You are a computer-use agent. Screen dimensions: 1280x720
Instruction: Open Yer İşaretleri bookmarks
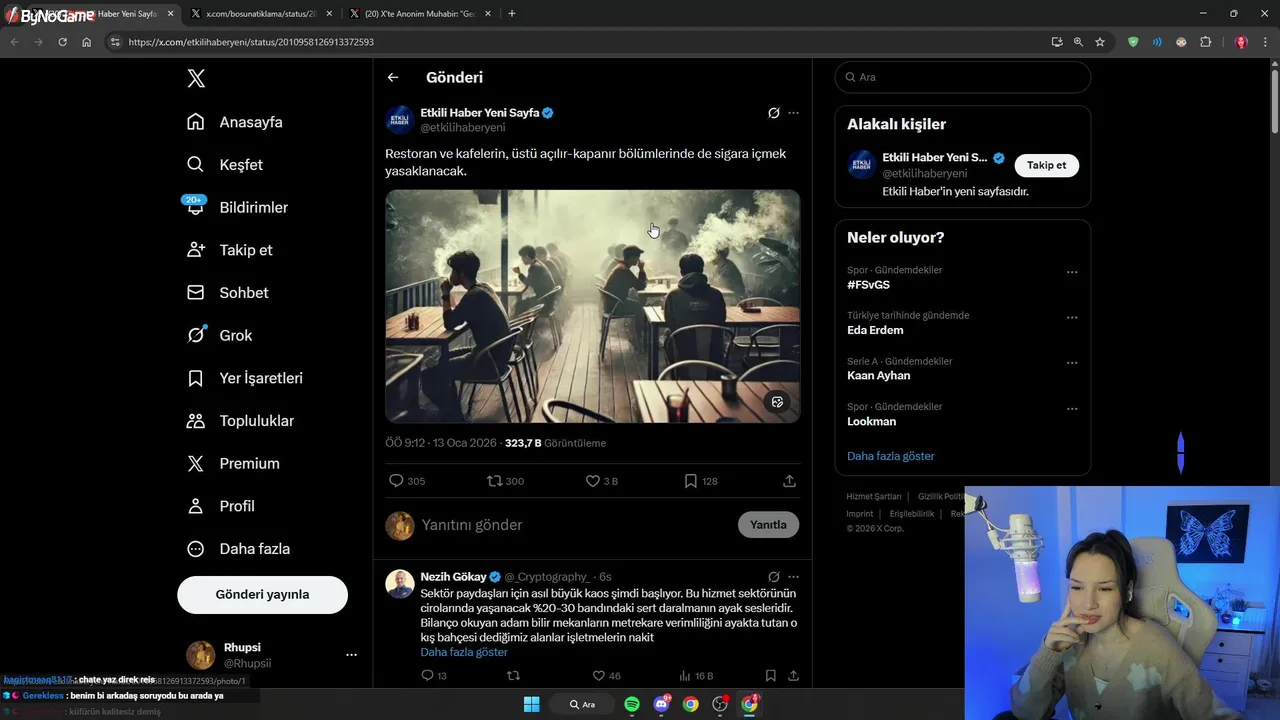244,378
